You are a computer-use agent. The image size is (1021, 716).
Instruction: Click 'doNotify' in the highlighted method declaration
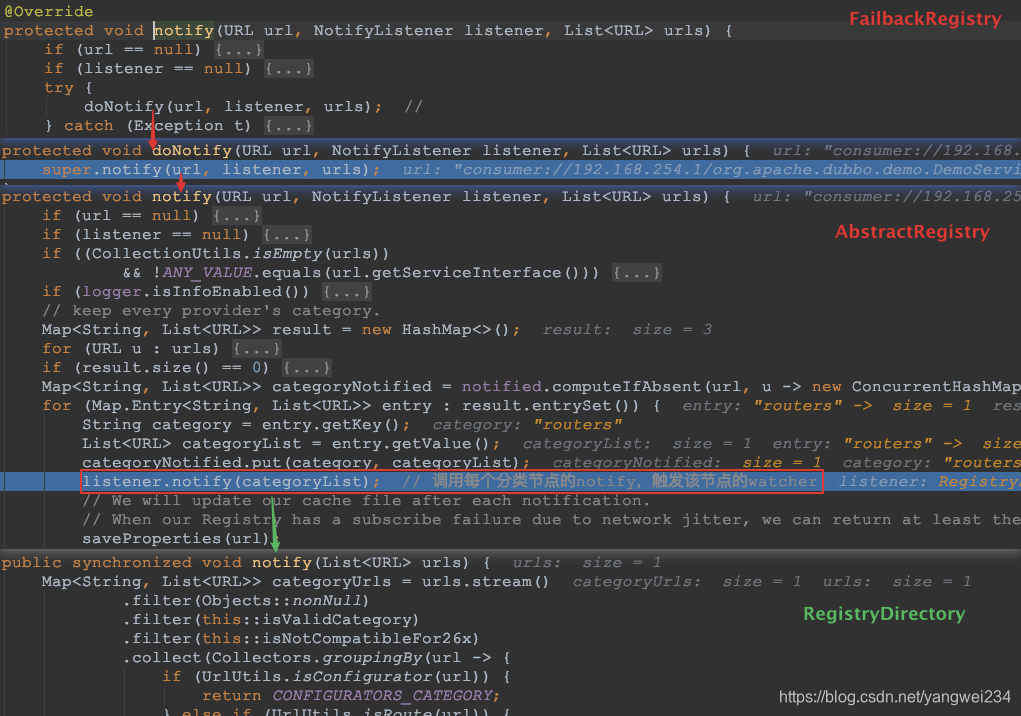click(192, 150)
